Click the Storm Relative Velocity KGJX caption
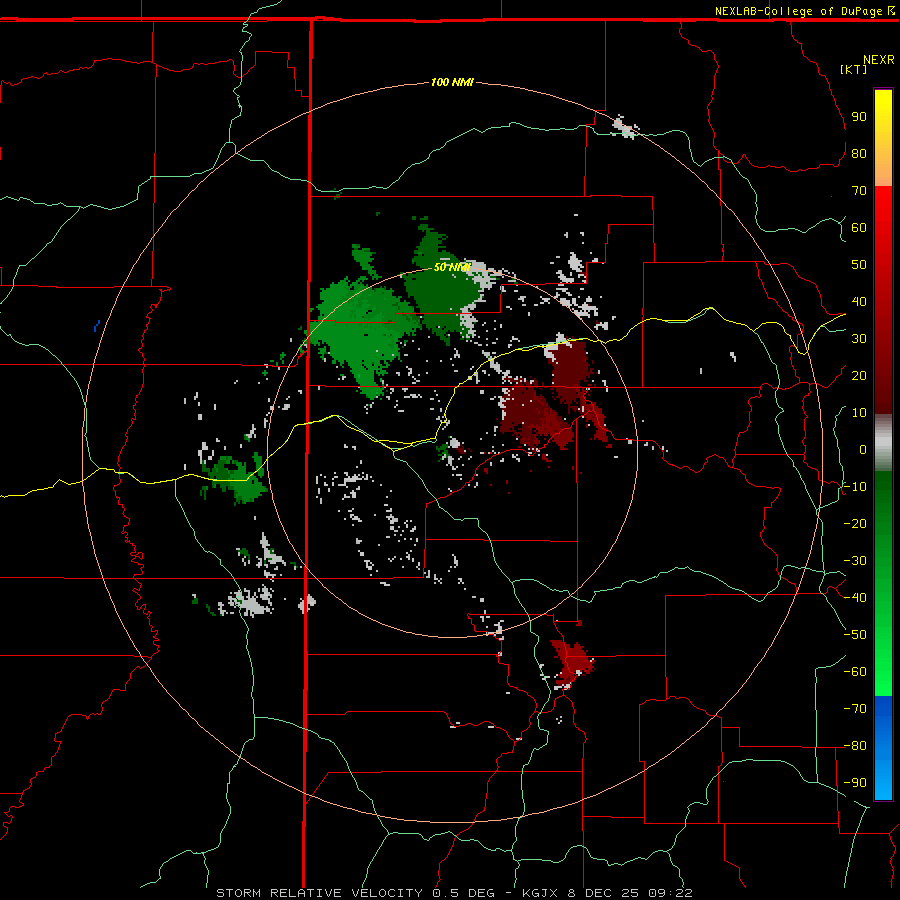 pos(454,893)
